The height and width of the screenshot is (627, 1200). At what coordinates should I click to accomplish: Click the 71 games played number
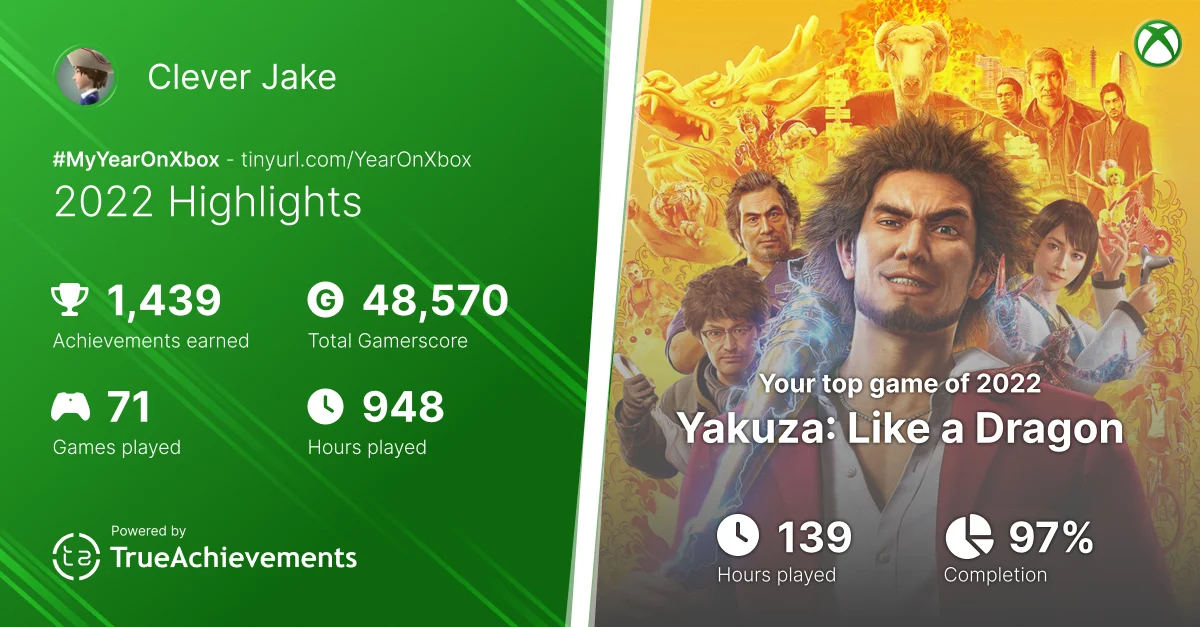(x=128, y=408)
